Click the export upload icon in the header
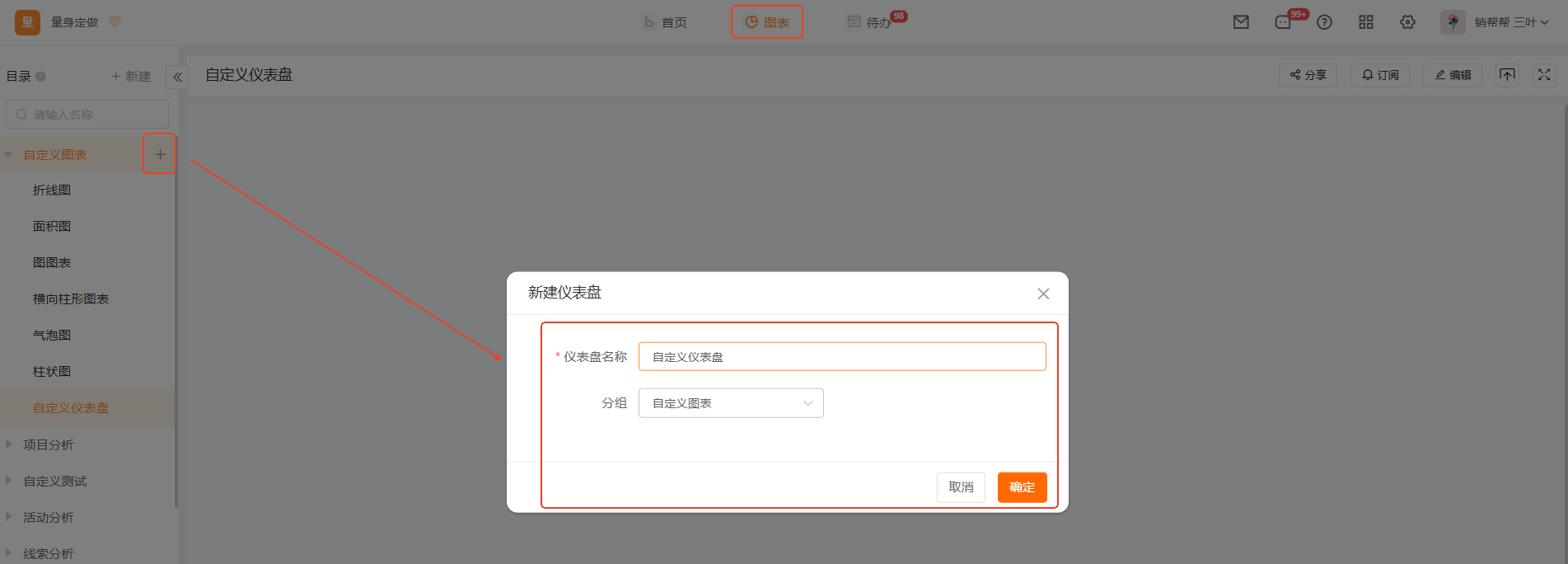1568x564 pixels. pos(1507,75)
